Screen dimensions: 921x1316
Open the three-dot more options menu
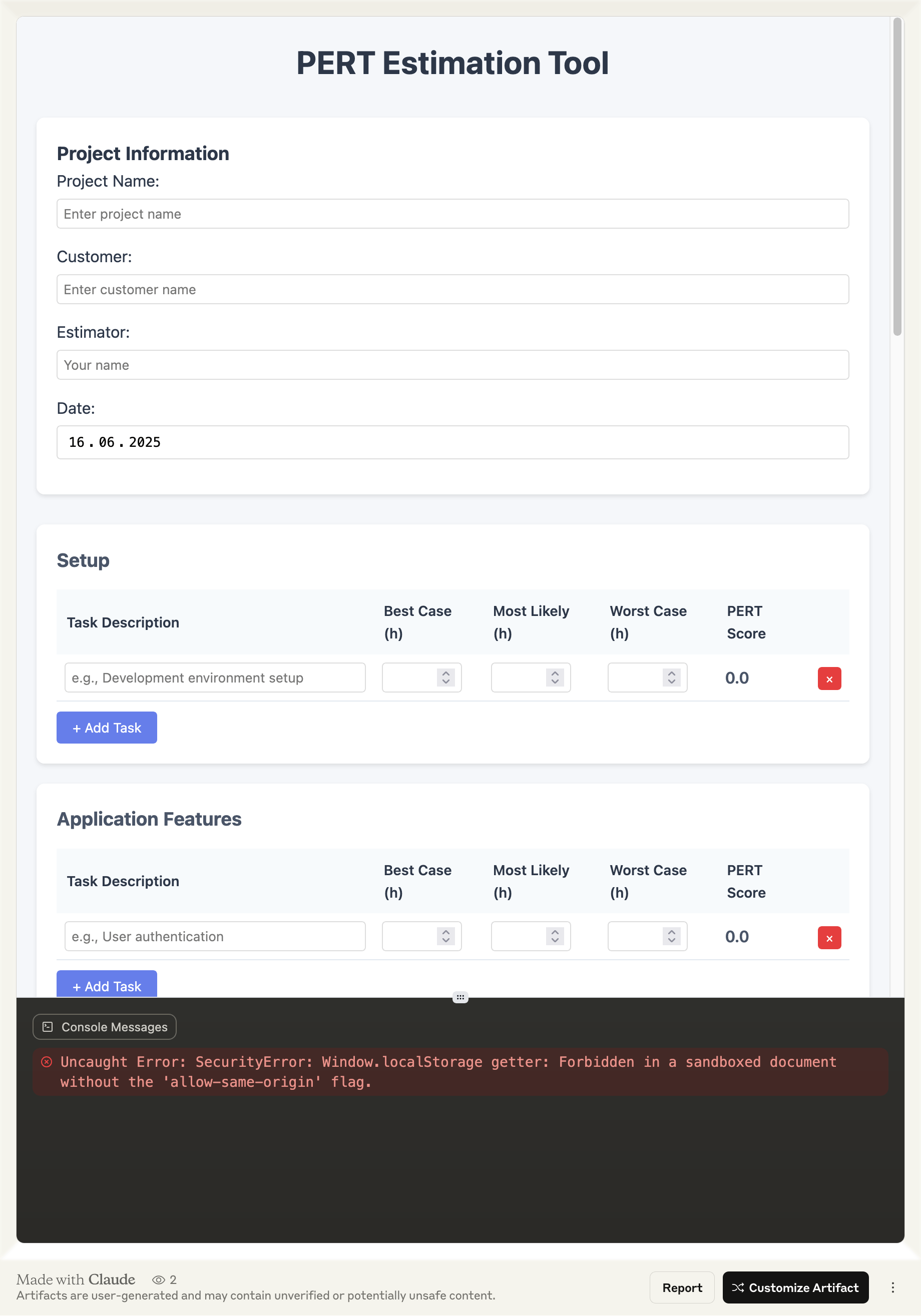click(892, 1287)
